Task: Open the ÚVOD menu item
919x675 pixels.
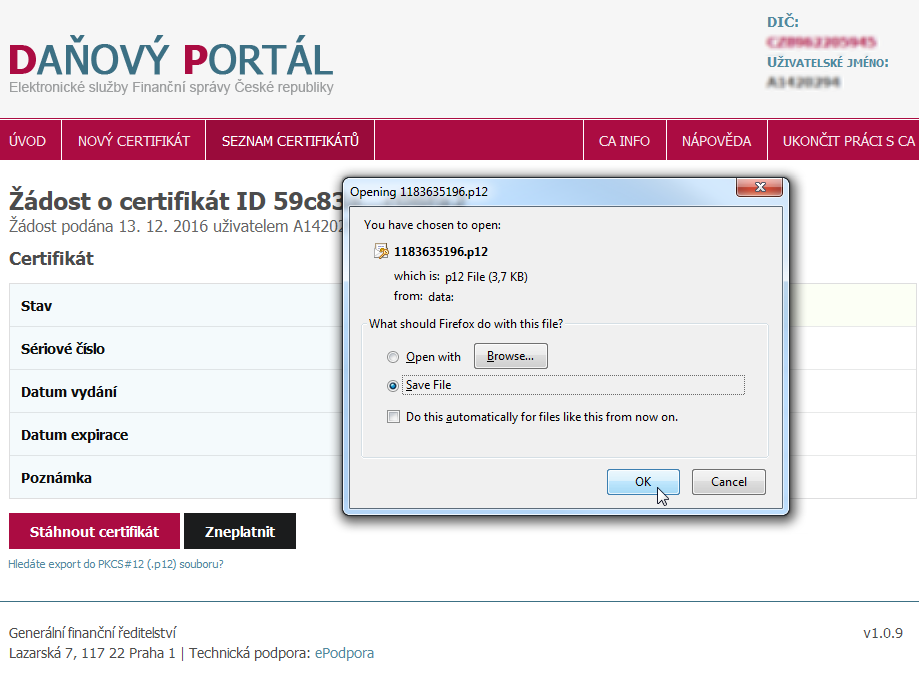Action: click(30, 140)
